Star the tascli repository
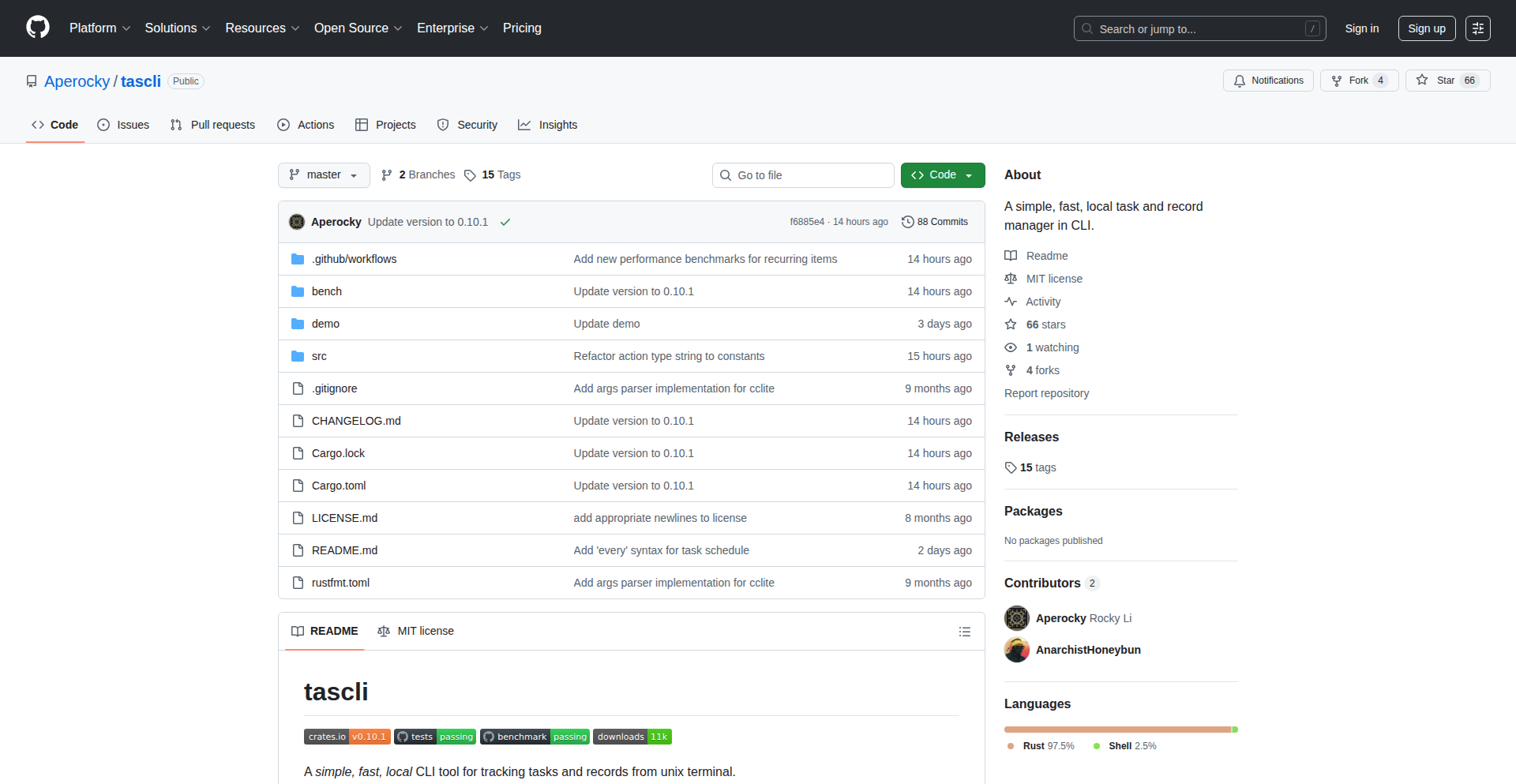1516x784 pixels. click(1447, 80)
